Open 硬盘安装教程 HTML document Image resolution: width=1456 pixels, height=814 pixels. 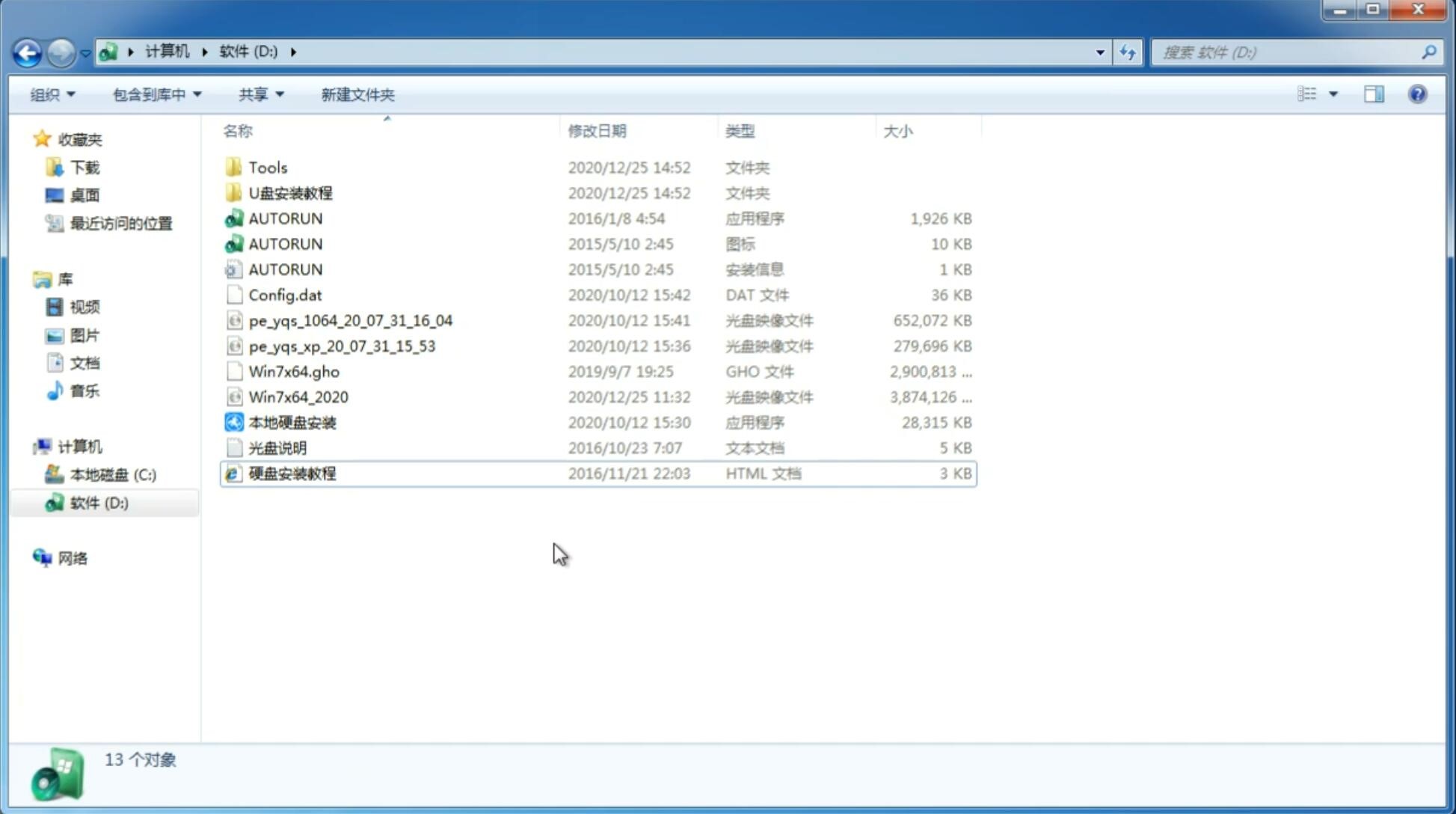292,473
